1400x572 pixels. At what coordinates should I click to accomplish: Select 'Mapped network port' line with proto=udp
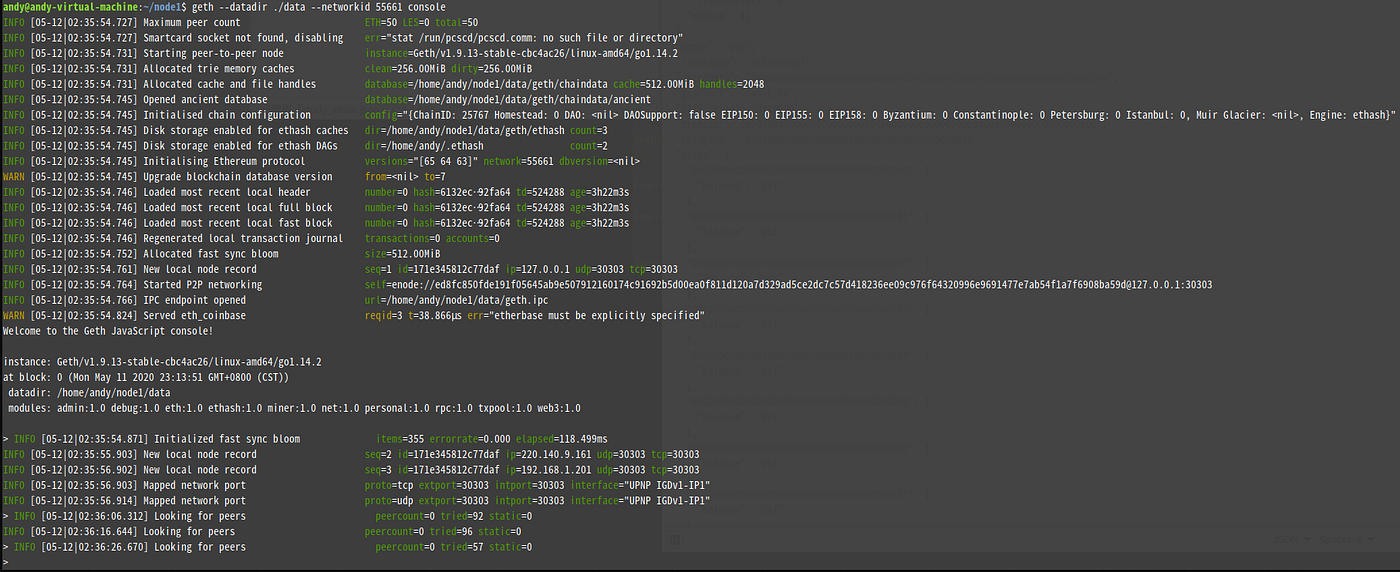point(356,501)
